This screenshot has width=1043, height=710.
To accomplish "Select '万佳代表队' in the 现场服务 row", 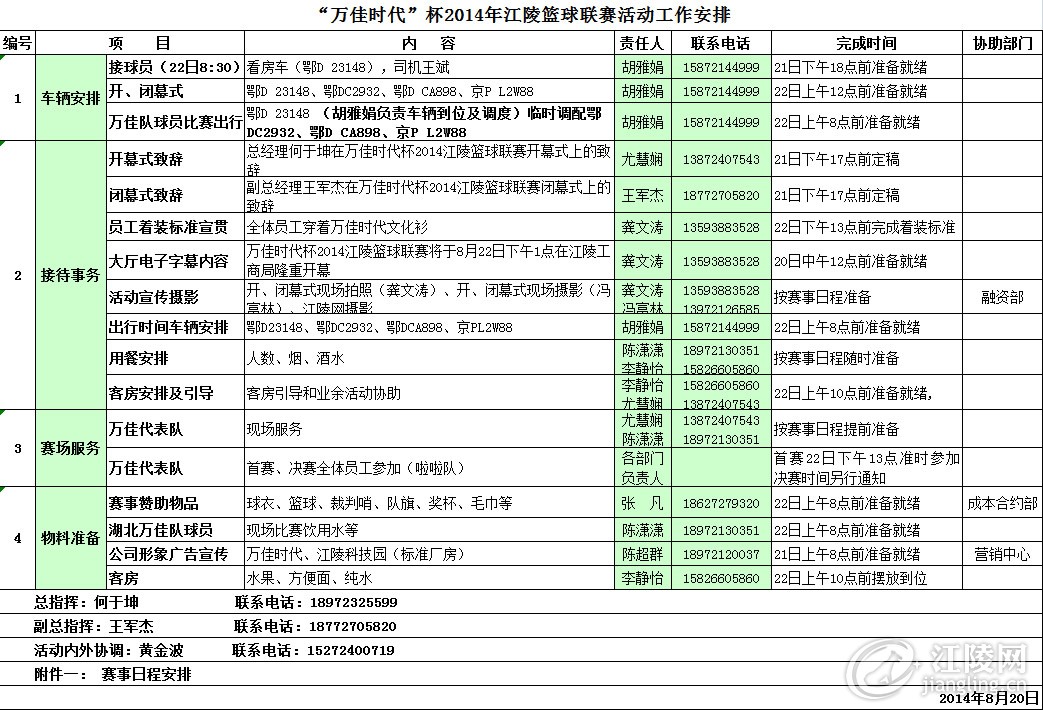I will pos(175,429).
